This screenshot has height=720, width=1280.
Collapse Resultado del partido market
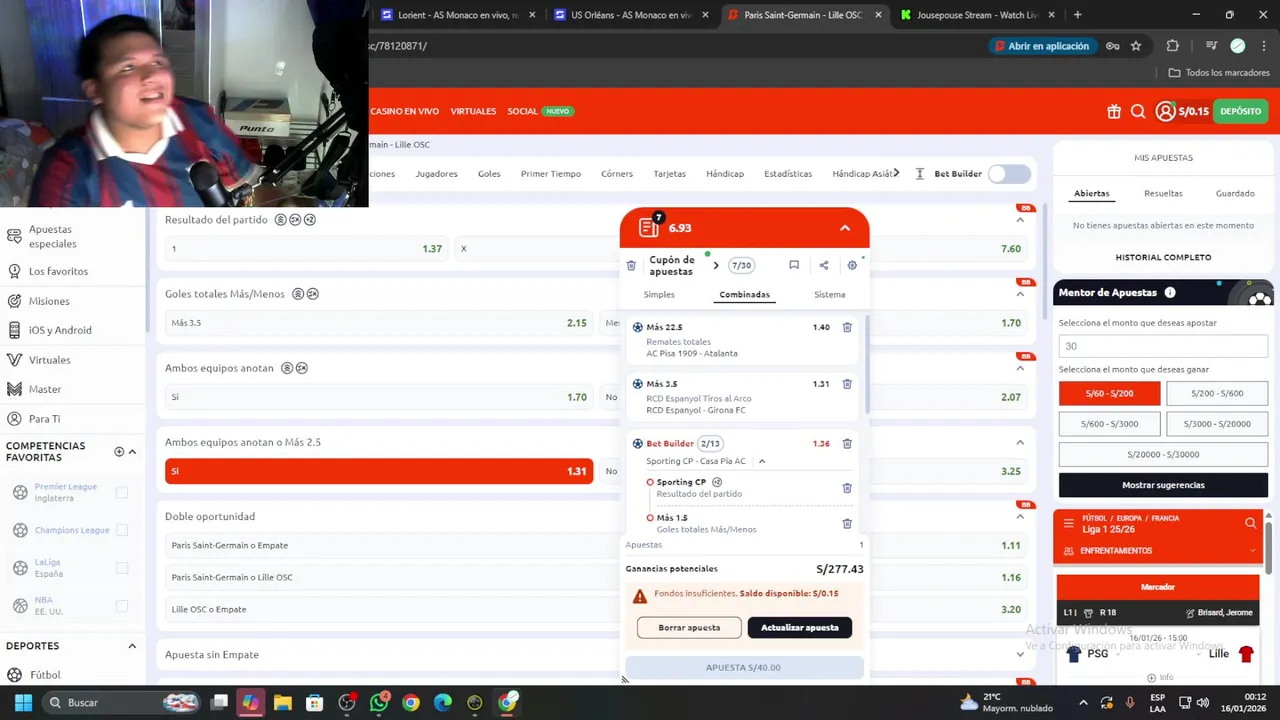(1020, 220)
